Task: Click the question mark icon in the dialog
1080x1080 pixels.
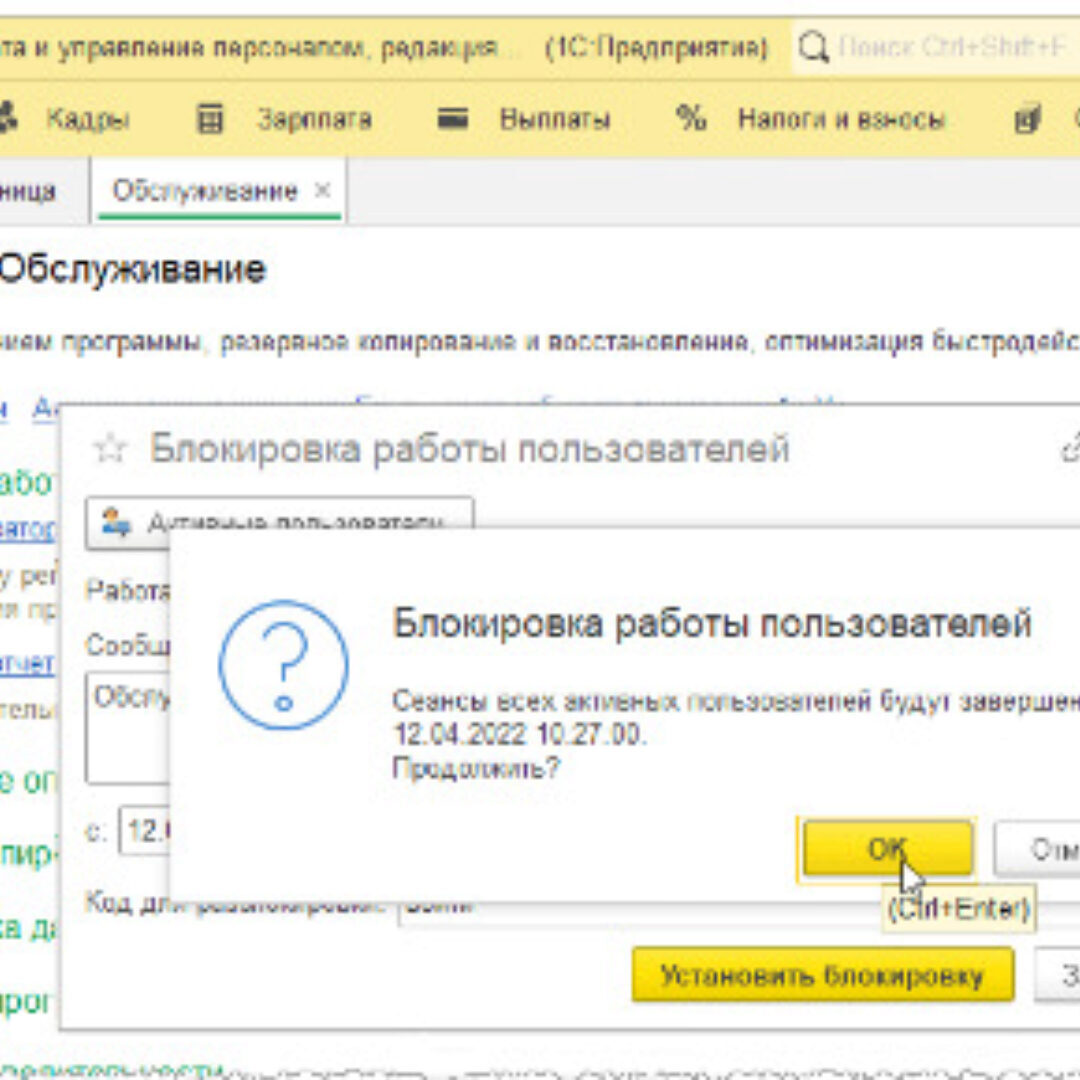Action: click(x=283, y=665)
